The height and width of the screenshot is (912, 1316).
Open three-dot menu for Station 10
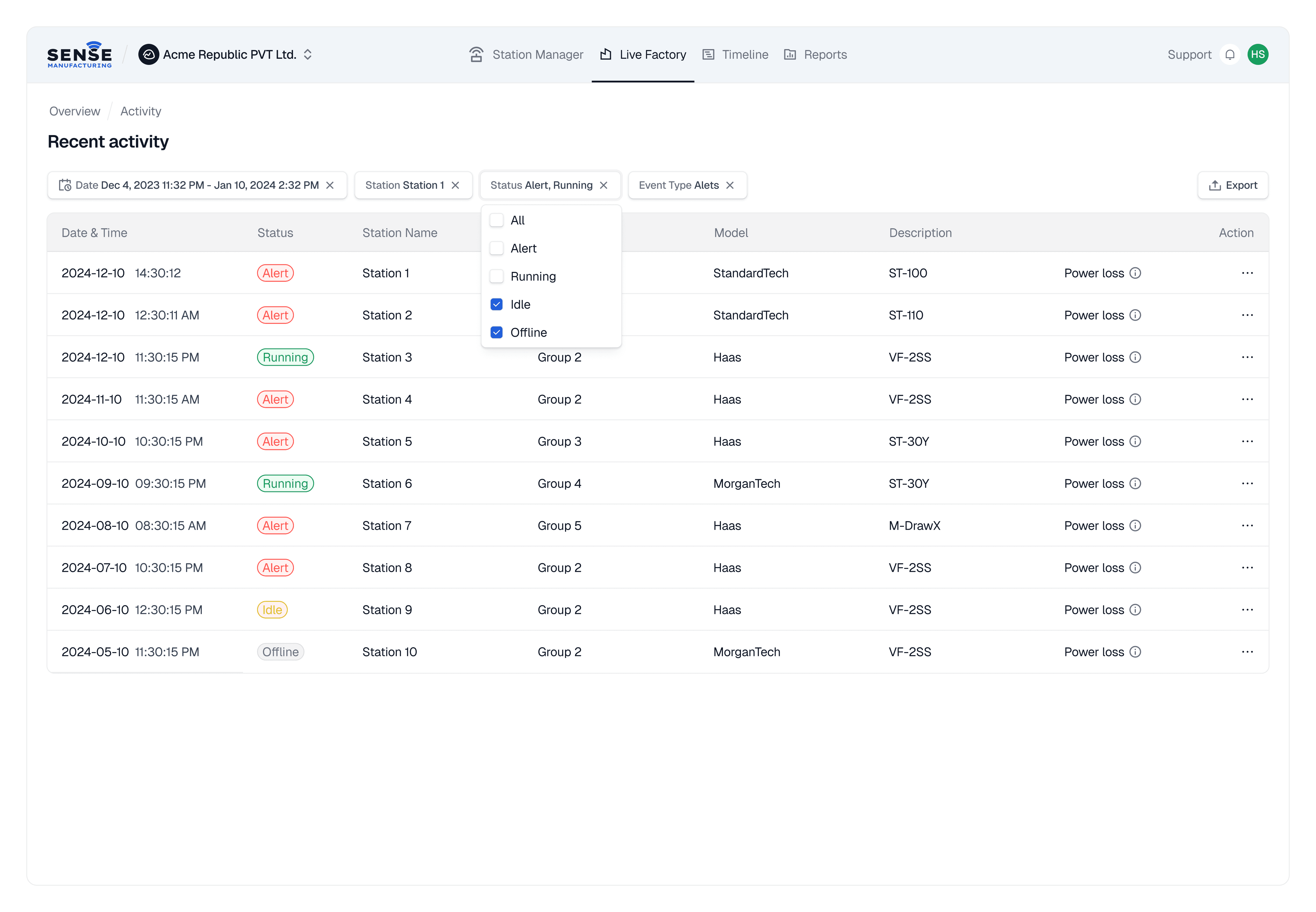click(x=1247, y=652)
